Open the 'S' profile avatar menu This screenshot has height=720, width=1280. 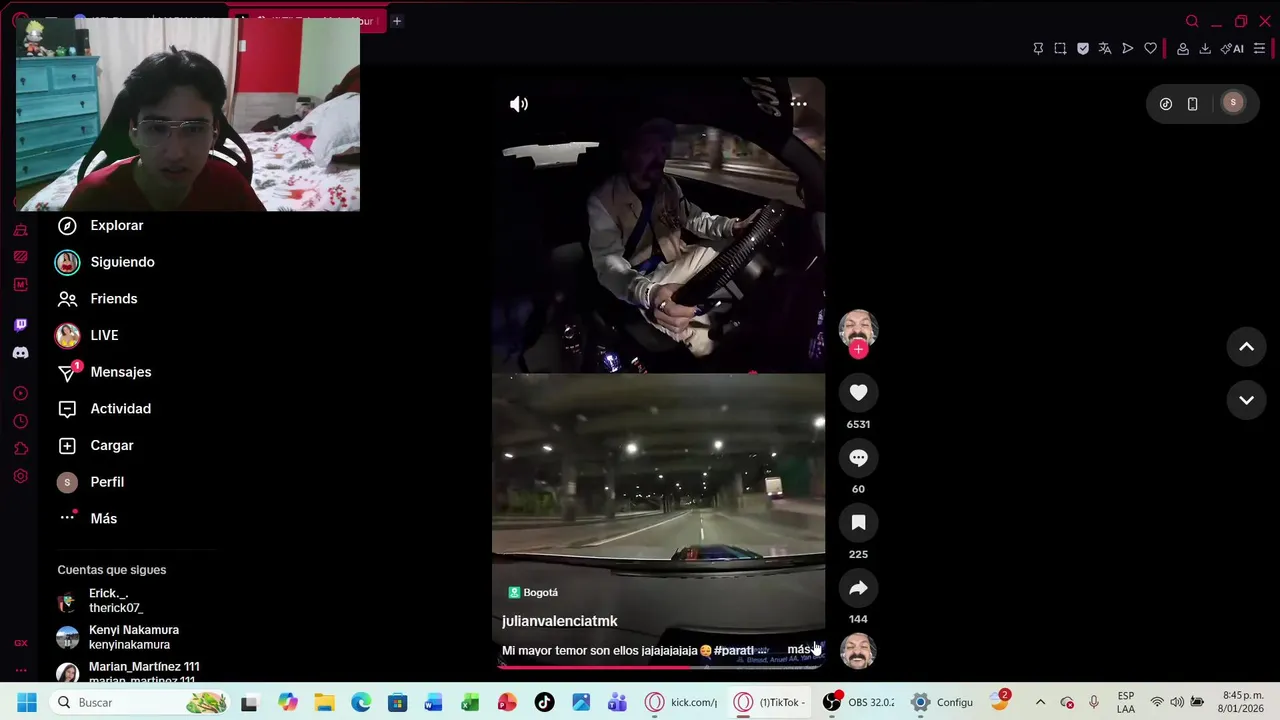[x=1233, y=103]
